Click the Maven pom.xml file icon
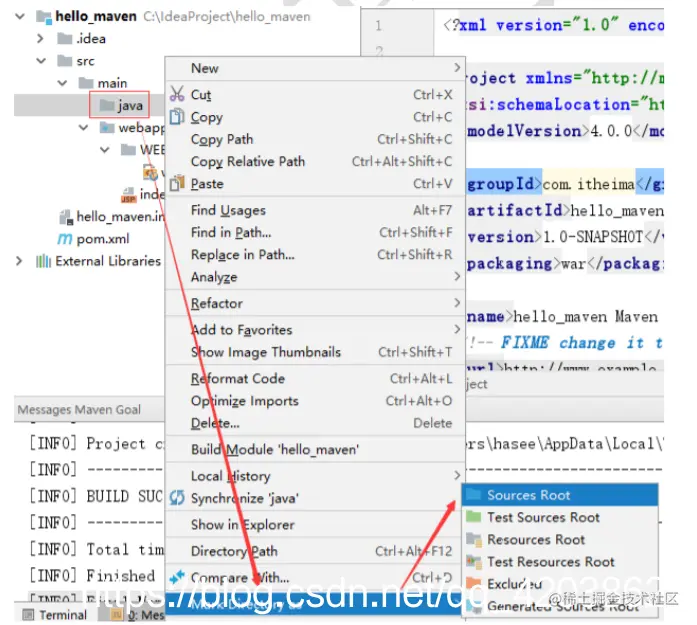The image size is (697, 625). 65,239
